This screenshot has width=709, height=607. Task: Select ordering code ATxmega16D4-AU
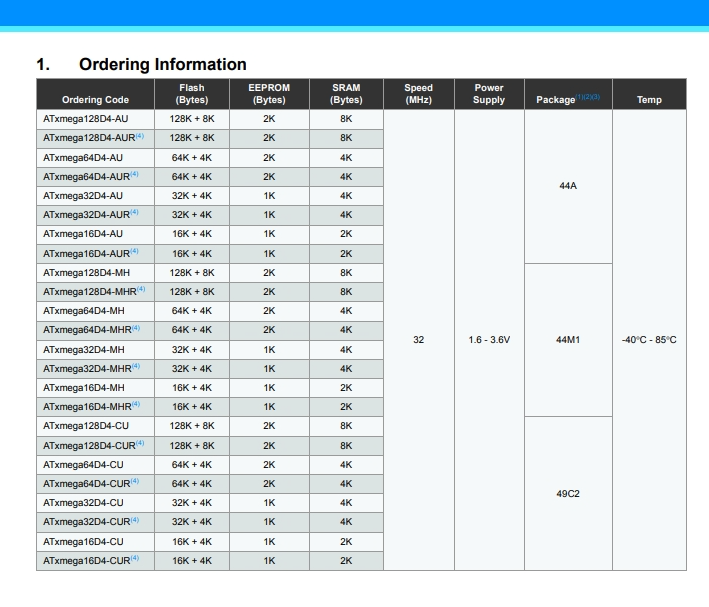point(83,234)
